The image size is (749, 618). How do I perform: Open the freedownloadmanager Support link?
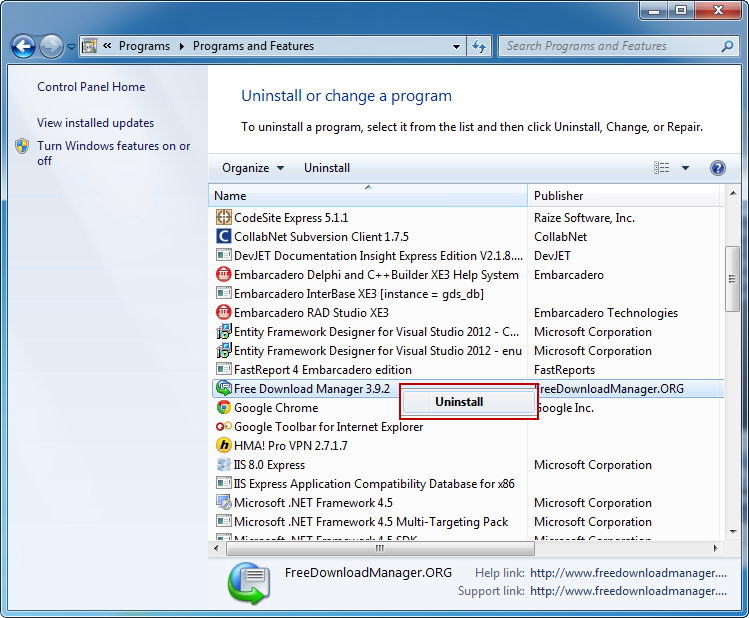tap(628, 591)
